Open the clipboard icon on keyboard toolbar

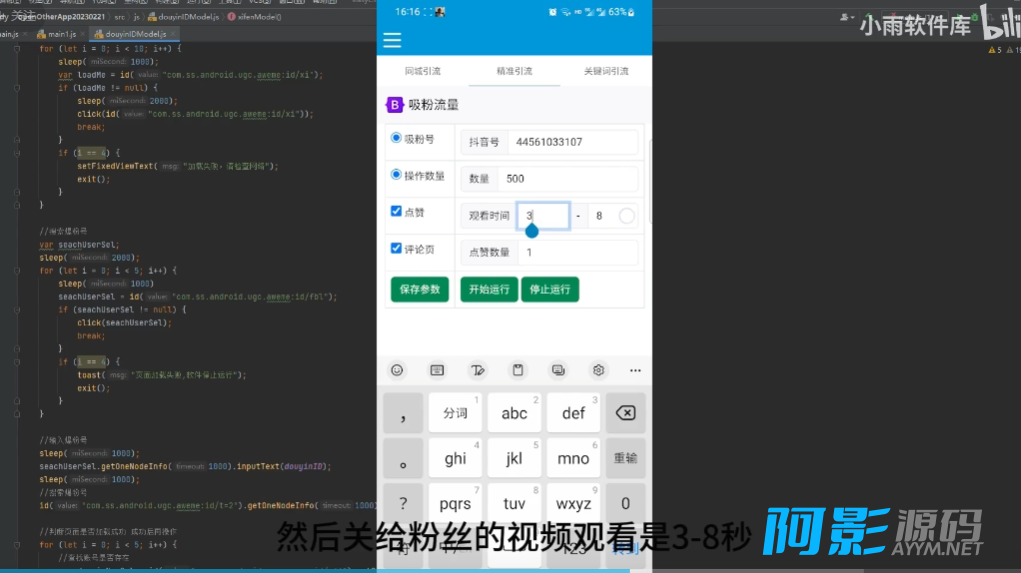(518, 370)
